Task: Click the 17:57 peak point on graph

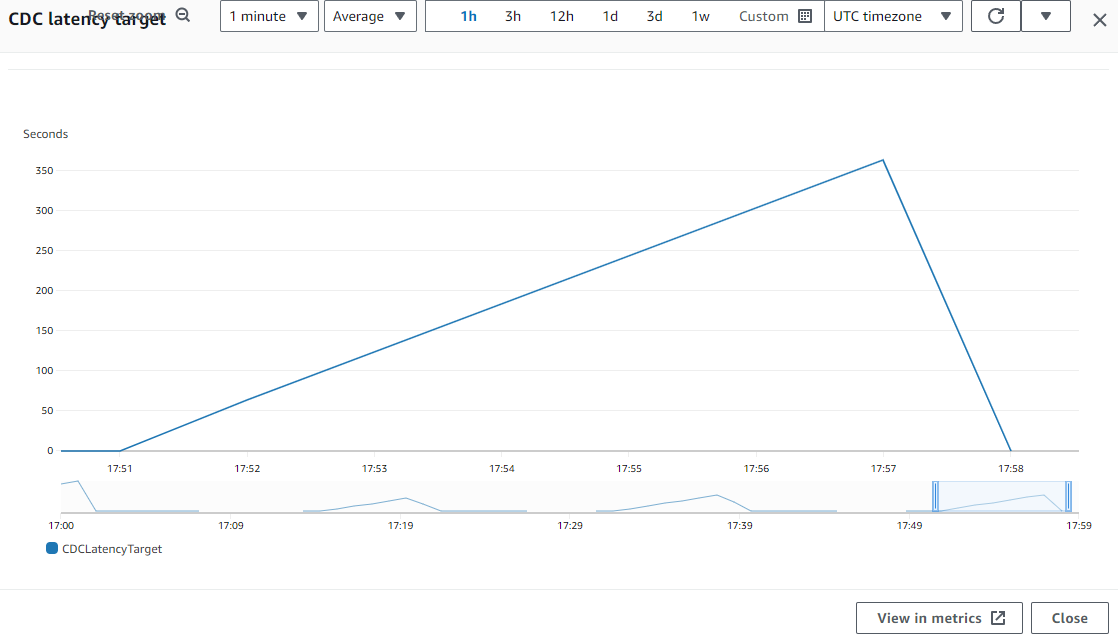Action: (883, 160)
